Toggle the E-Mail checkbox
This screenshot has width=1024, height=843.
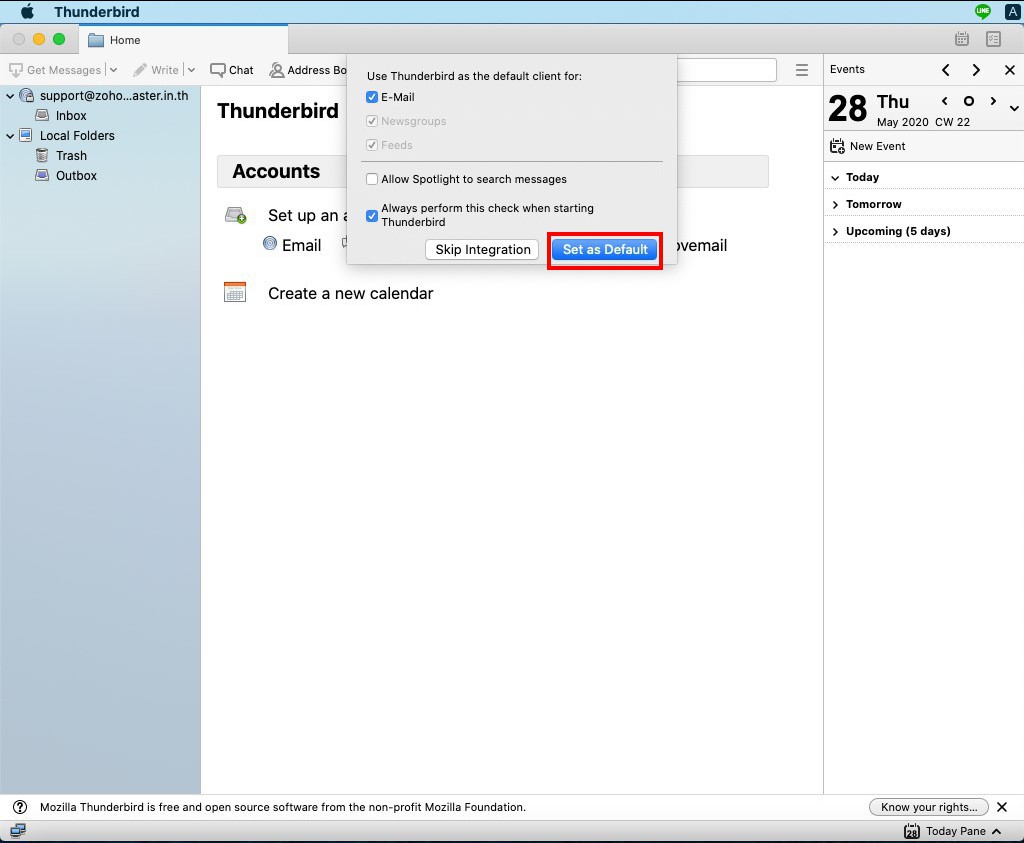tap(372, 97)
